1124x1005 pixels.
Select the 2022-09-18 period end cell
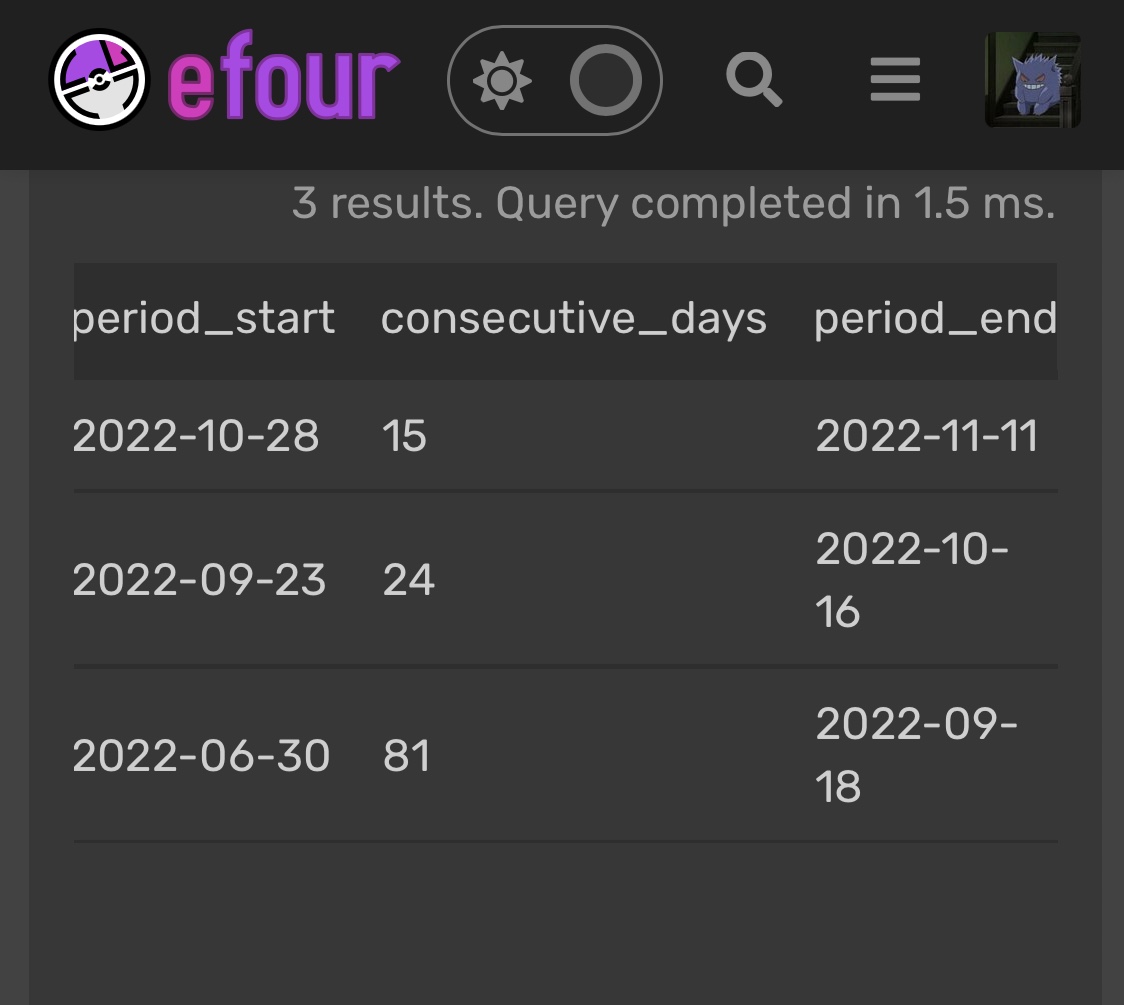click(x=916, y=755)
